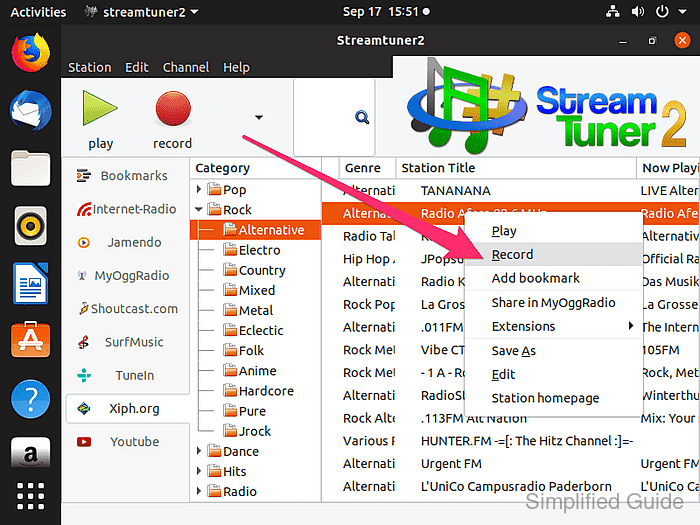Open Firefox from the dock

(x=30, y=53)
